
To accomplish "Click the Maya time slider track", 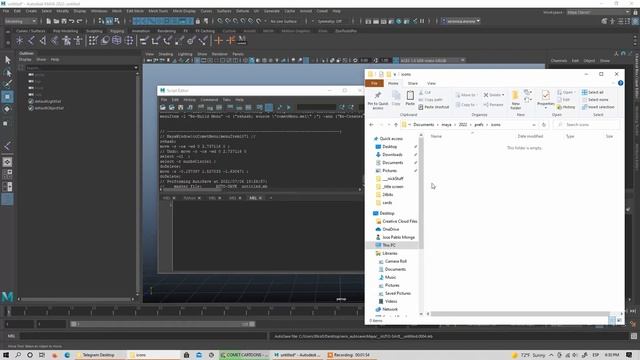I will [184, 312].
